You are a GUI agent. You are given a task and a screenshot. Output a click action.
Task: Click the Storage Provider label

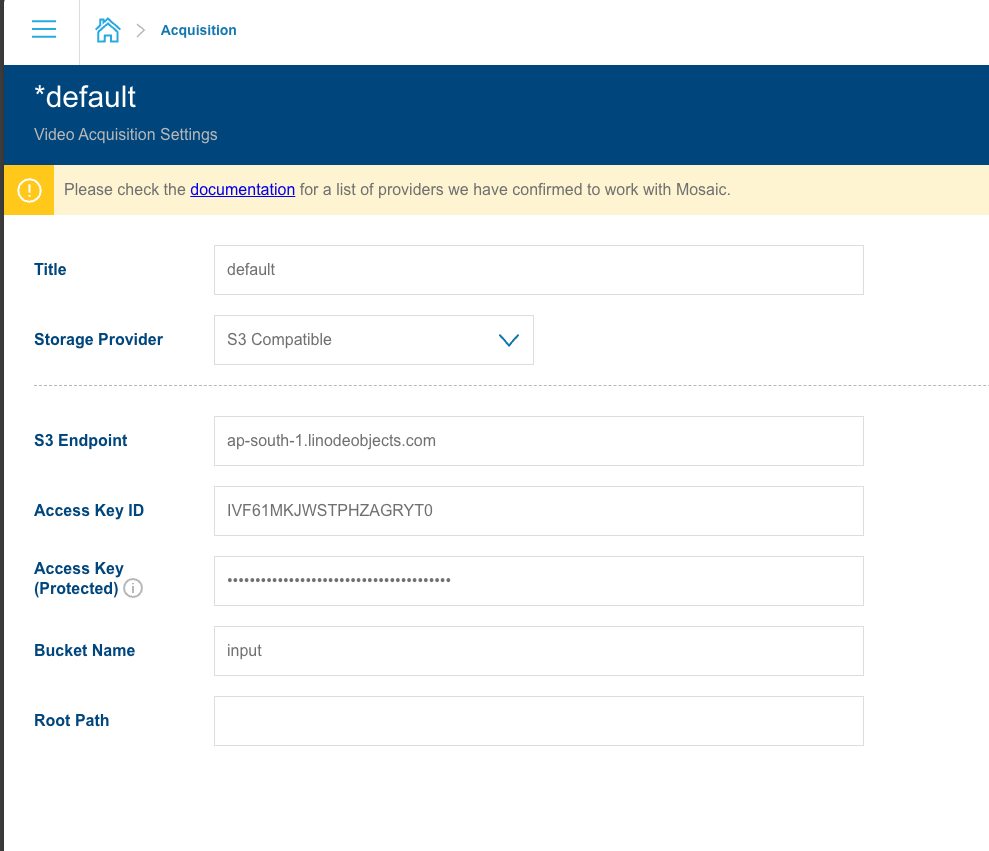(x=98, y=340)
